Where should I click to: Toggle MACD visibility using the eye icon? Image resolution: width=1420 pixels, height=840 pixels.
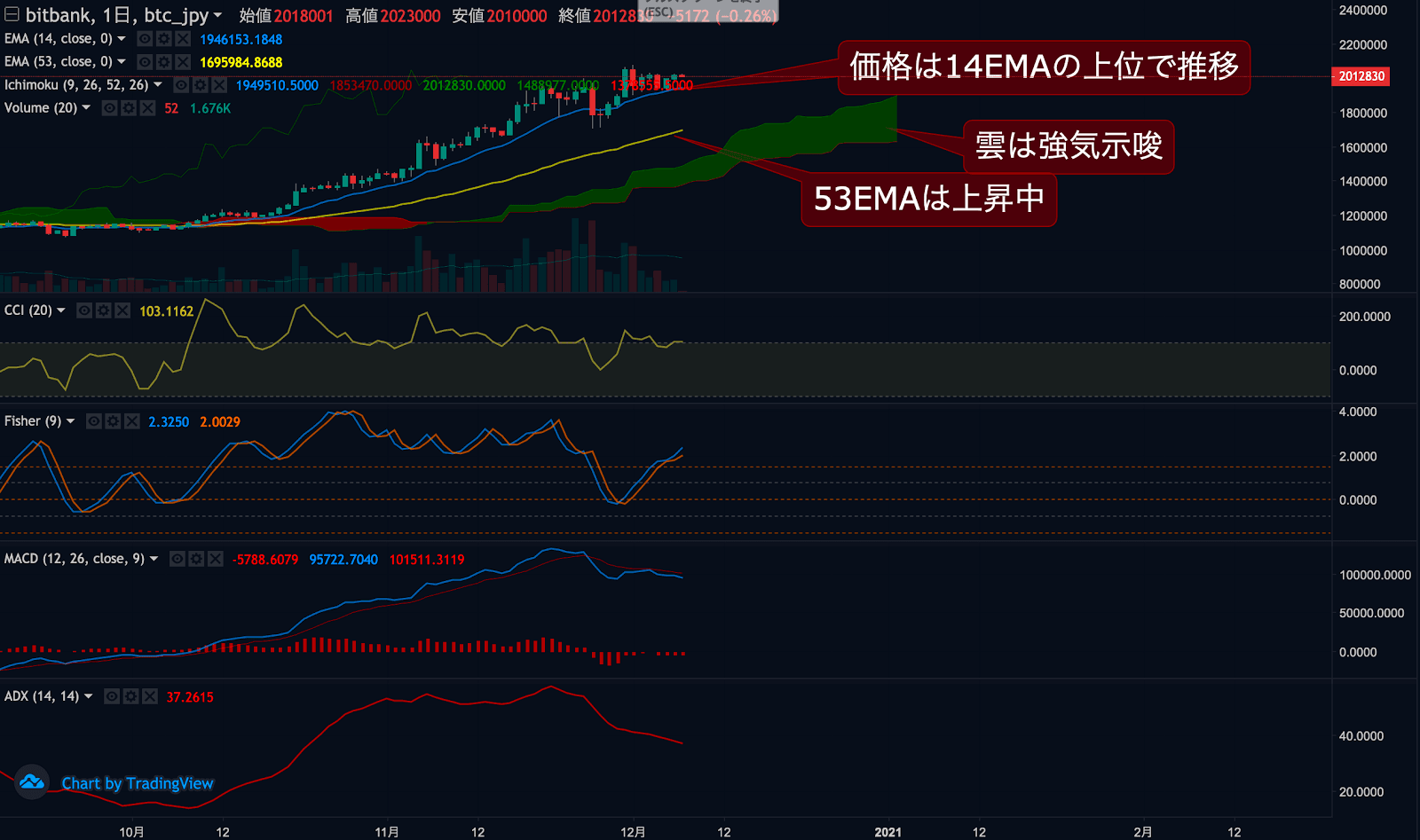pos(177,559)
